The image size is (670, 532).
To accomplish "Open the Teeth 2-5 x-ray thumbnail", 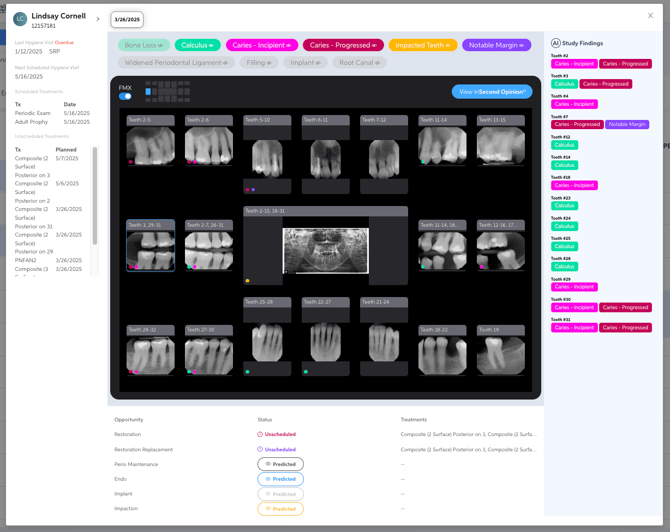I will click(150, 141).
